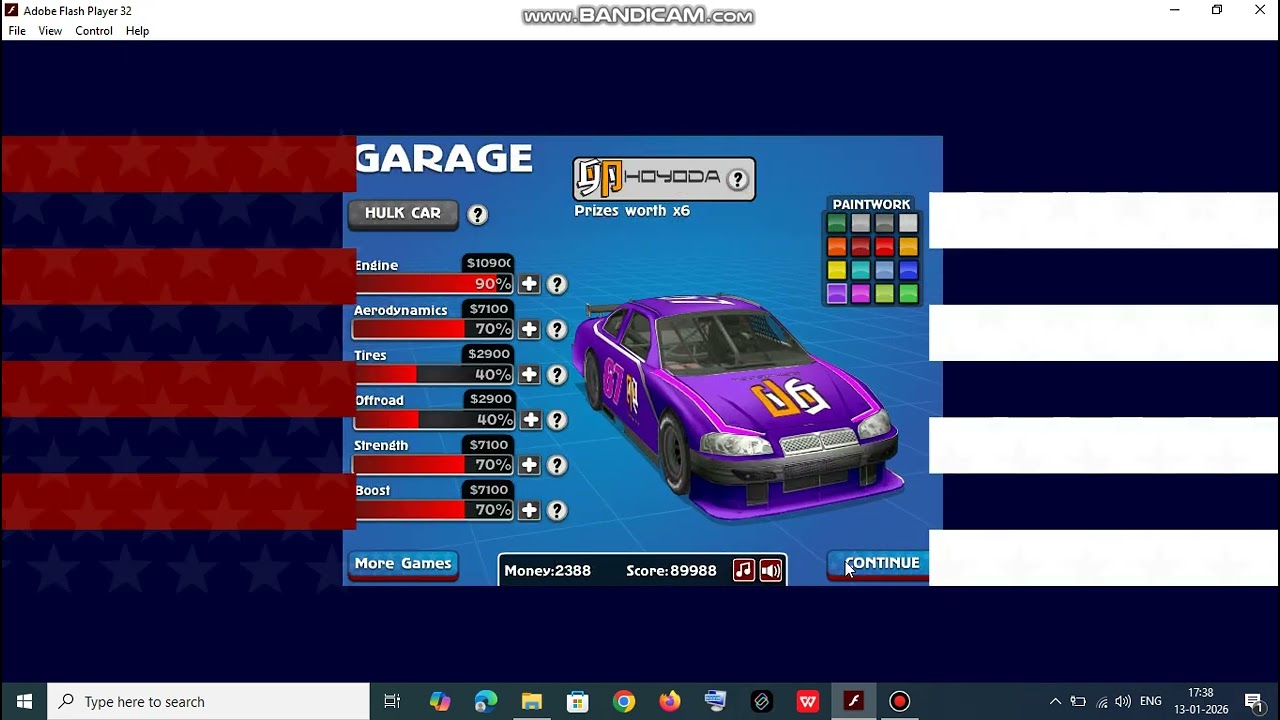This screenshot has width=1280, height=720.
Task: Upgrade Tires with its plus button
Action: tap(529, 374)
